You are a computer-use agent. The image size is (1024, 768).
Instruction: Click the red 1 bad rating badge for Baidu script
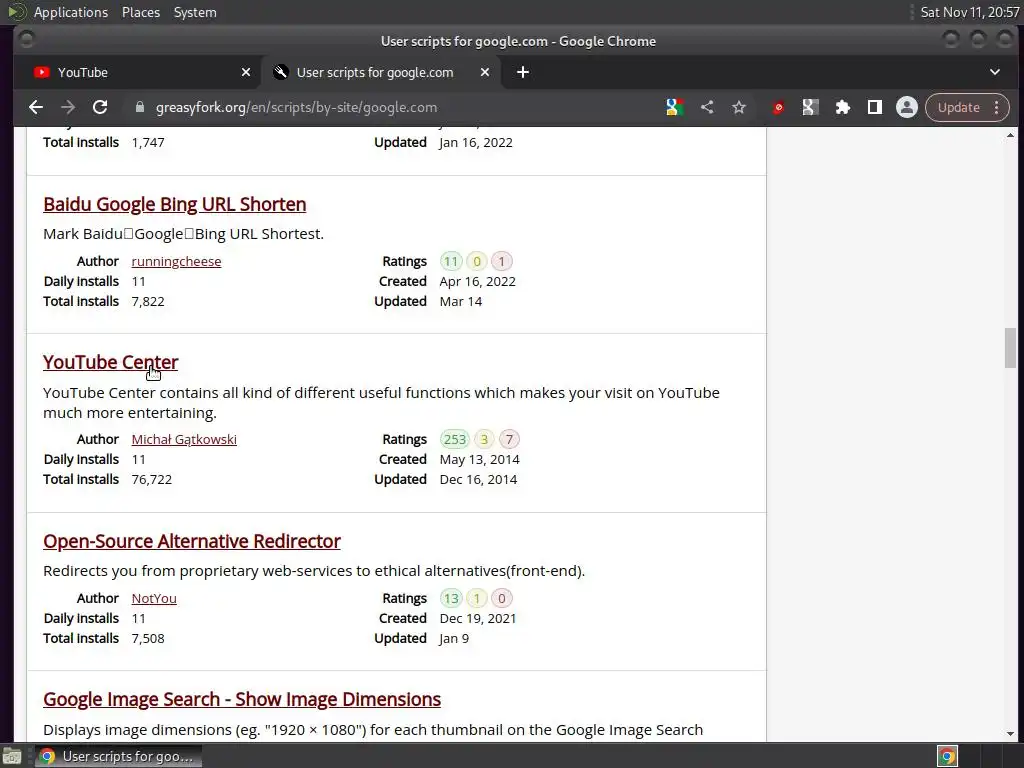pyautogui.click(x=502, y=261)
